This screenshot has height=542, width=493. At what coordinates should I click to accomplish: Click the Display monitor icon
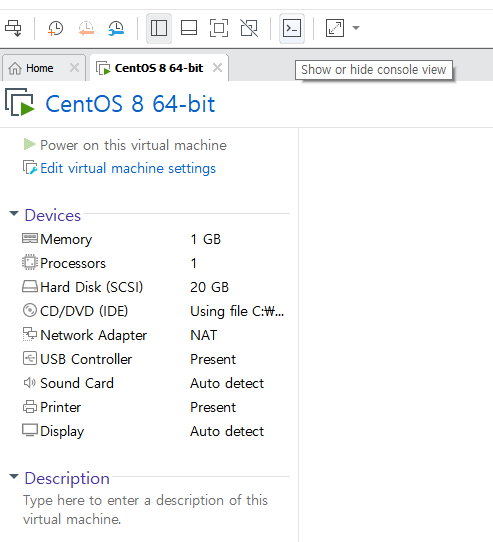tap(30, 430)
